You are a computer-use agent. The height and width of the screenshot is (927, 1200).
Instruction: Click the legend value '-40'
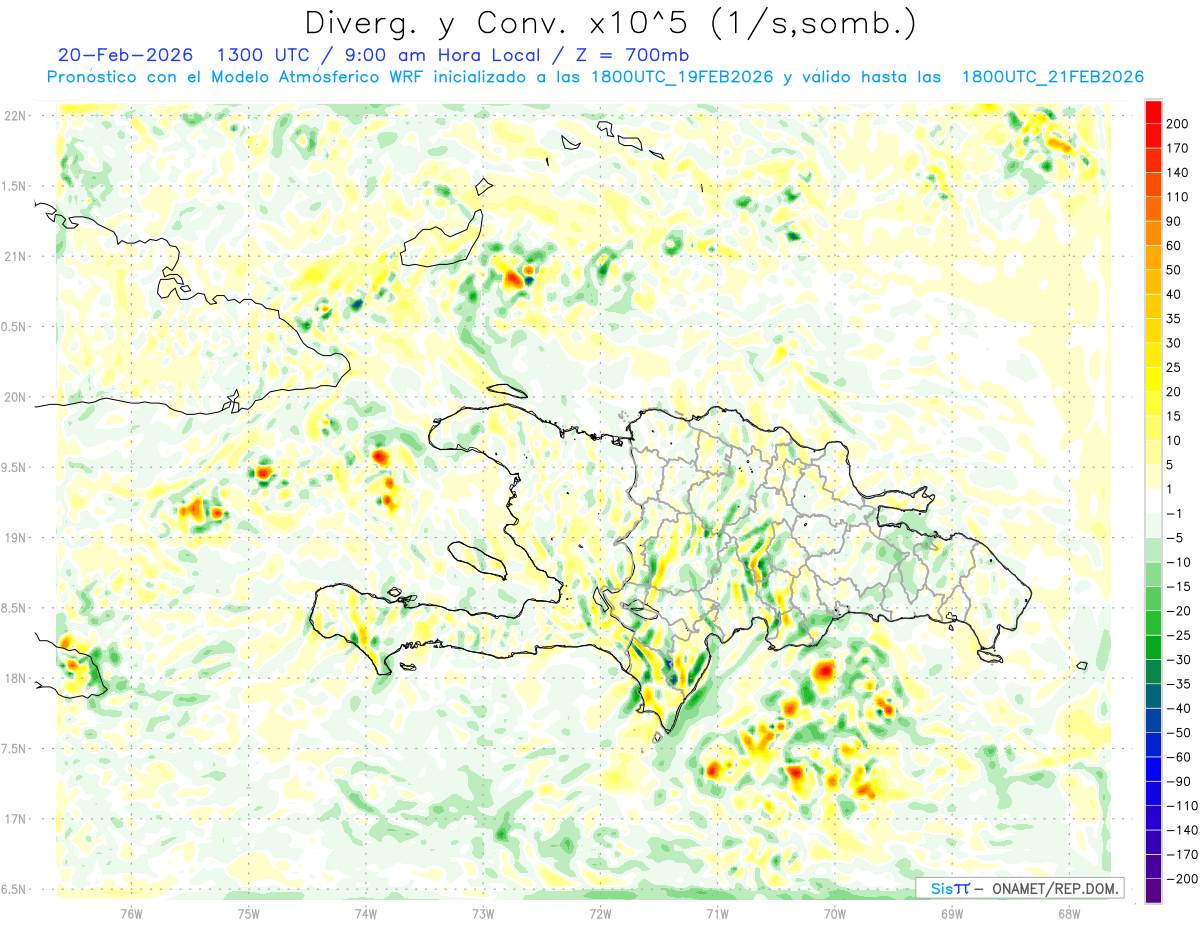pos(1177,709)
